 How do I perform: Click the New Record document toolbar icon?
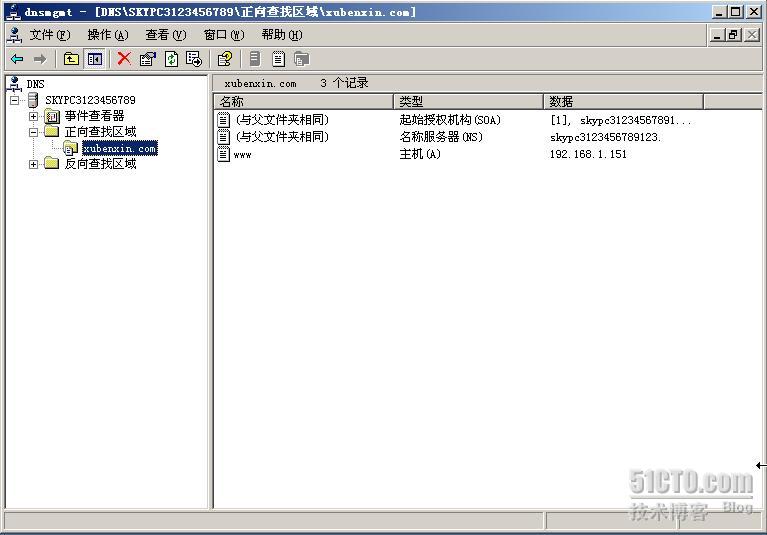[x=278, y=59]
